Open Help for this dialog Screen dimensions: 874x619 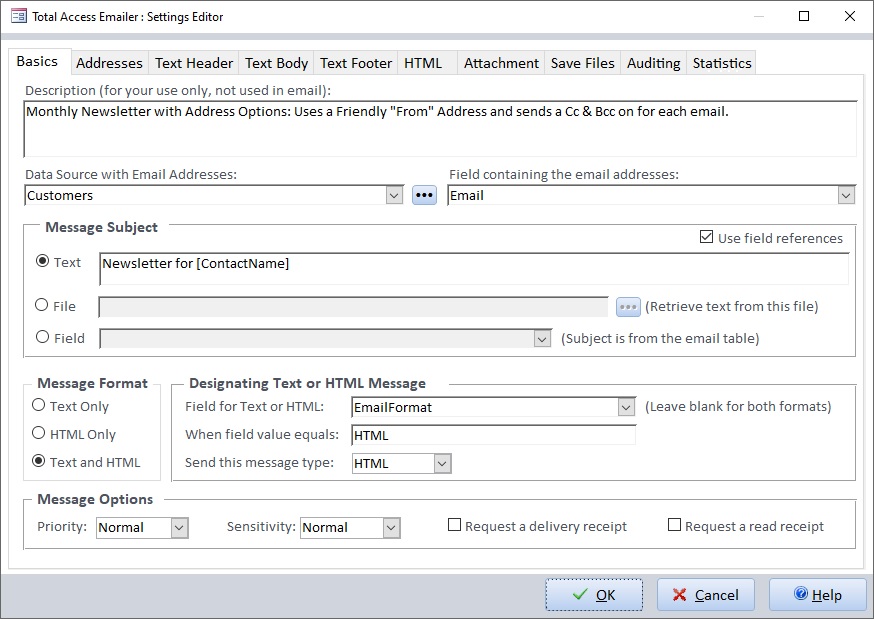[x=818, y=595]
